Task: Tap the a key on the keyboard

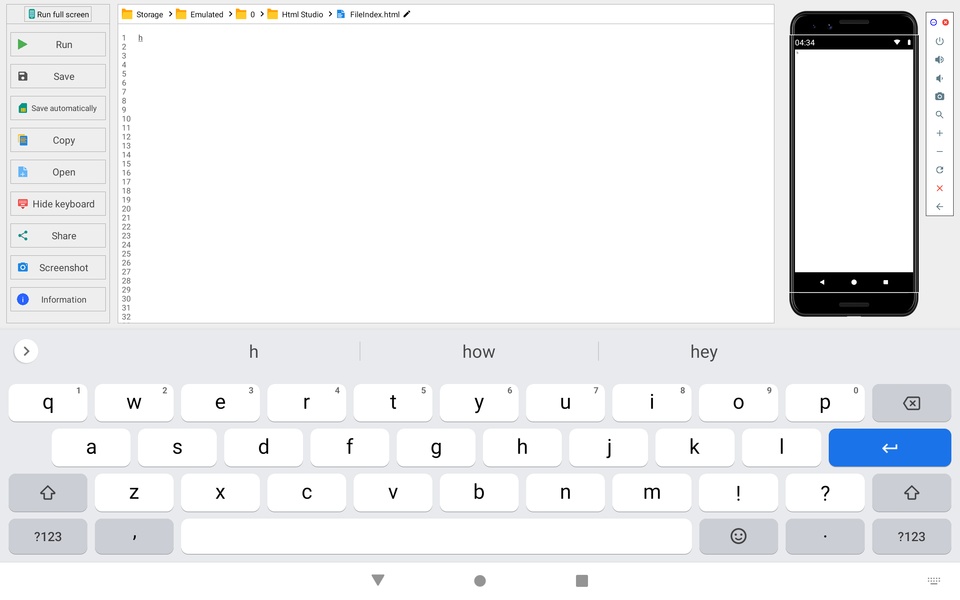Action: click(91, 448)
